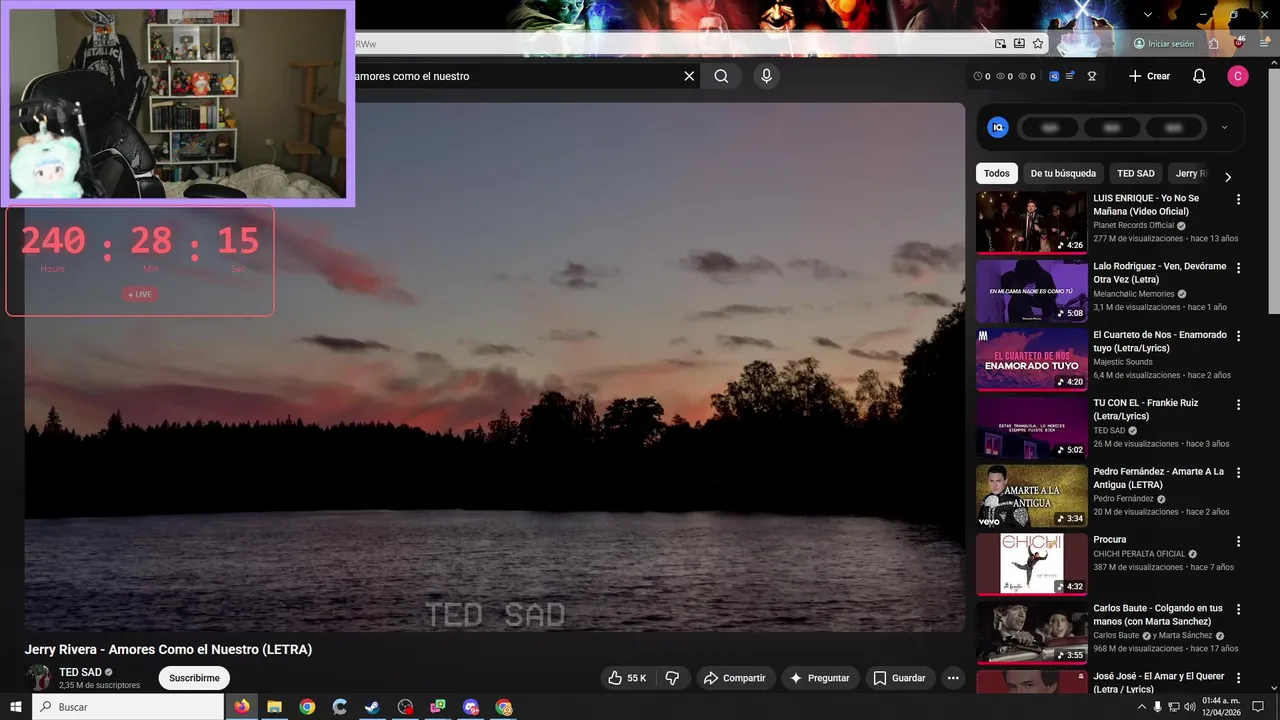Open the TED SAD channel avatar
This screenshot has width=1280, height=720.
(x=38, y=677)
